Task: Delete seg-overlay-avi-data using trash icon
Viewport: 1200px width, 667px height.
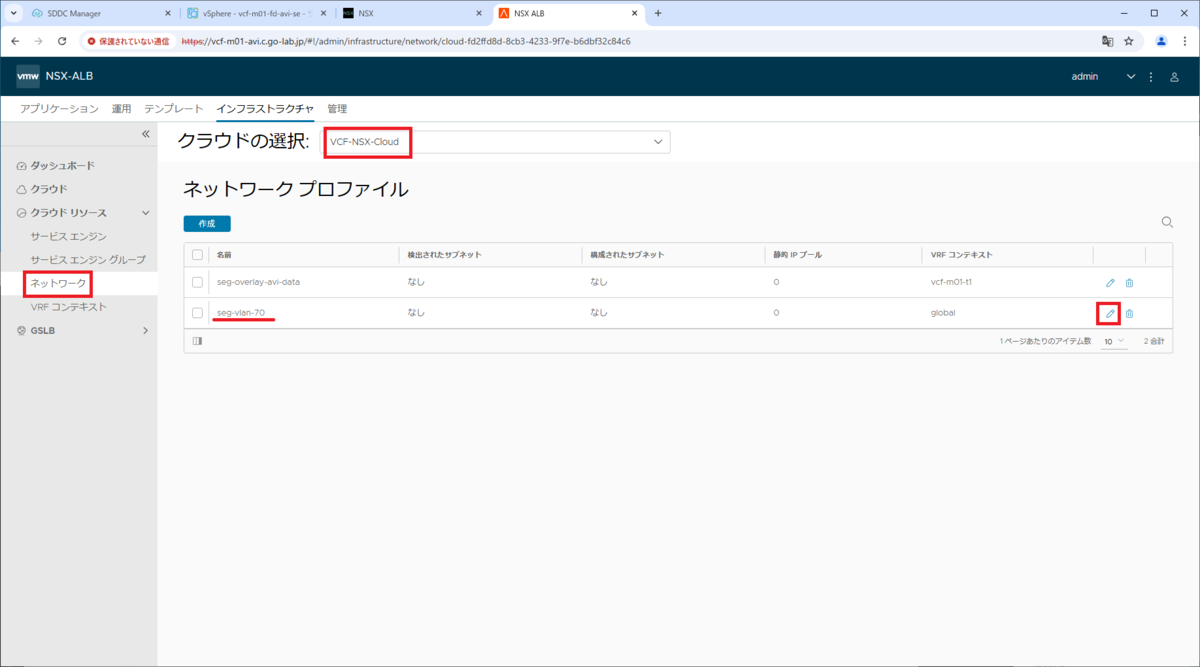Action: pos(1129,283)
